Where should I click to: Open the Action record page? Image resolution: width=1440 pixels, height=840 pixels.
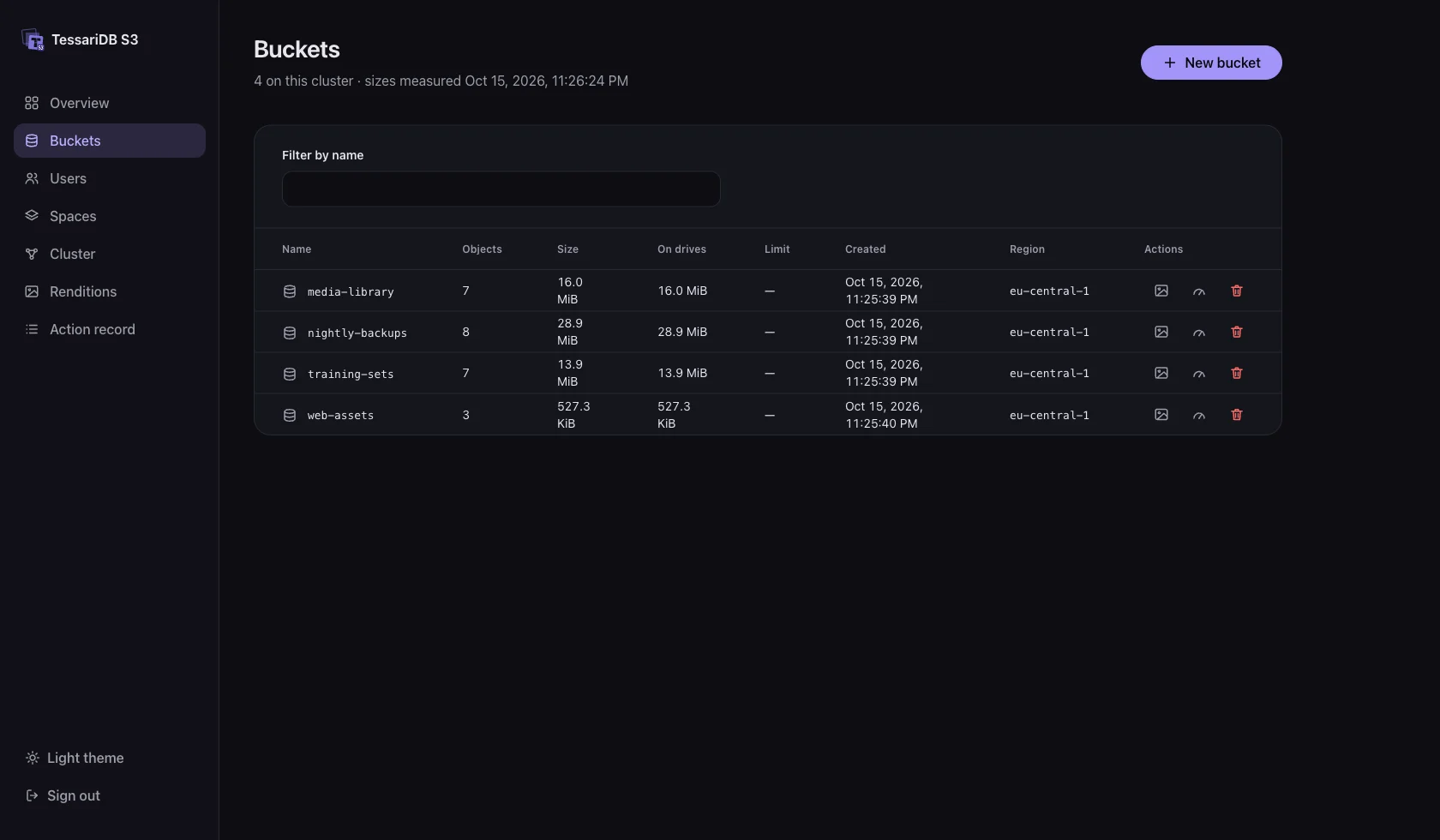[110, 329]
